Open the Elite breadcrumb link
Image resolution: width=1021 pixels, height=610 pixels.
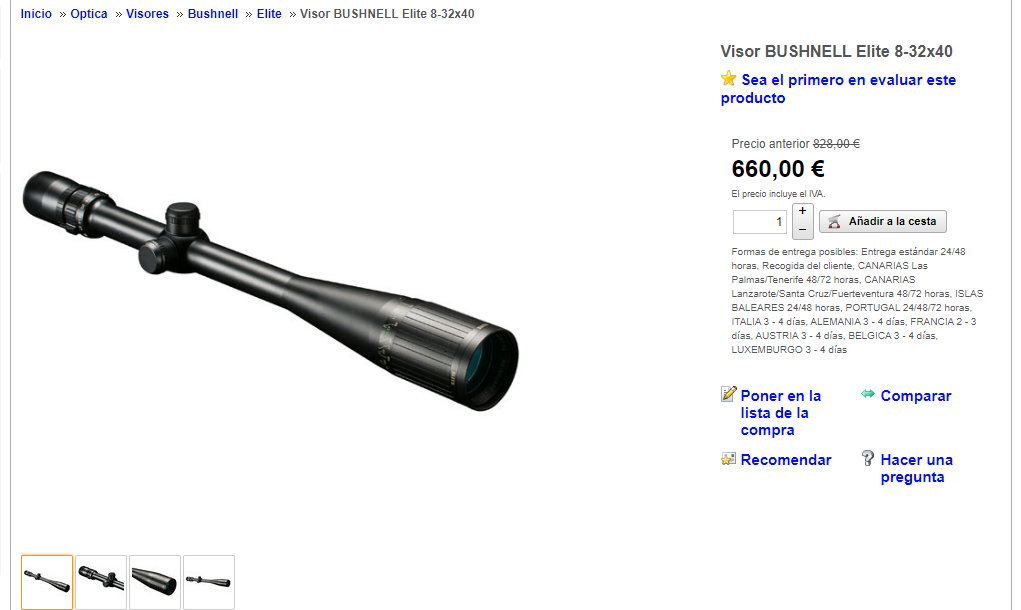coord(269,14)
